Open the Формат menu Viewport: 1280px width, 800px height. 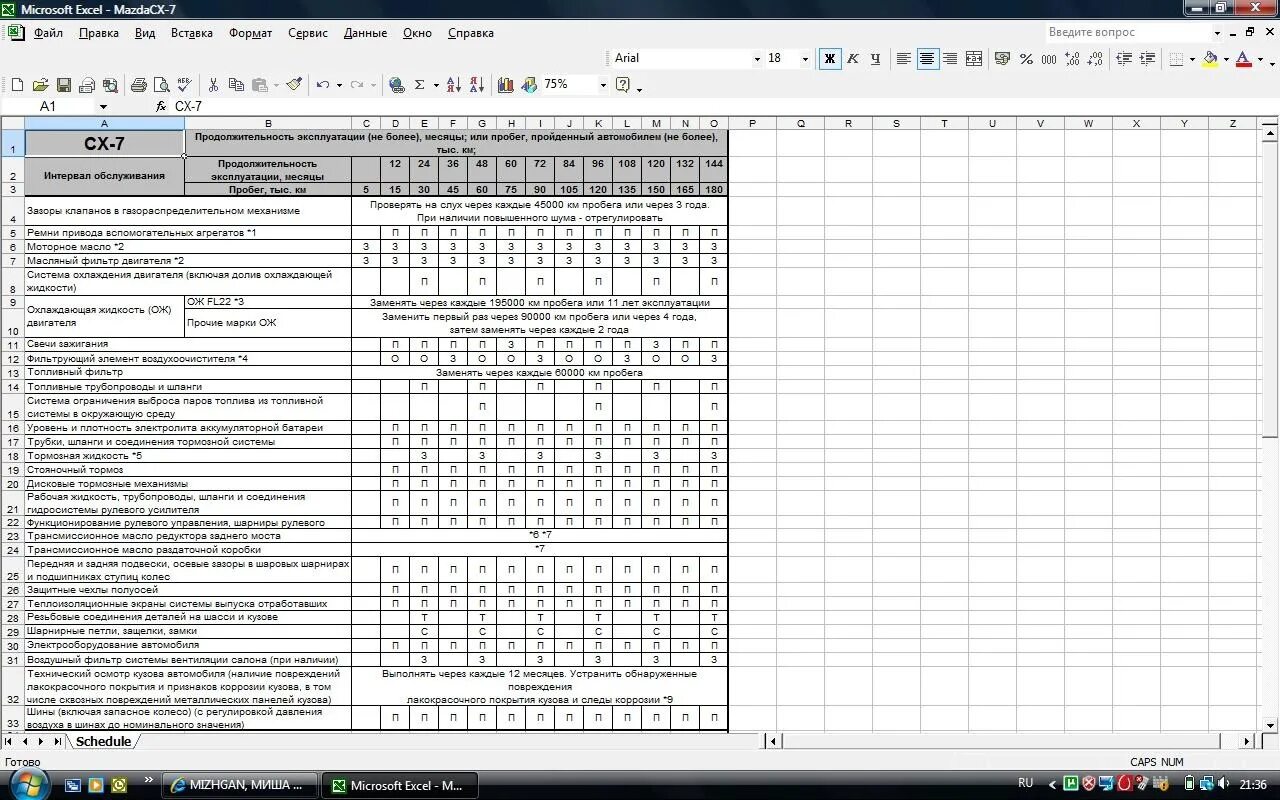pyautogui.click(x=250, y=33)
